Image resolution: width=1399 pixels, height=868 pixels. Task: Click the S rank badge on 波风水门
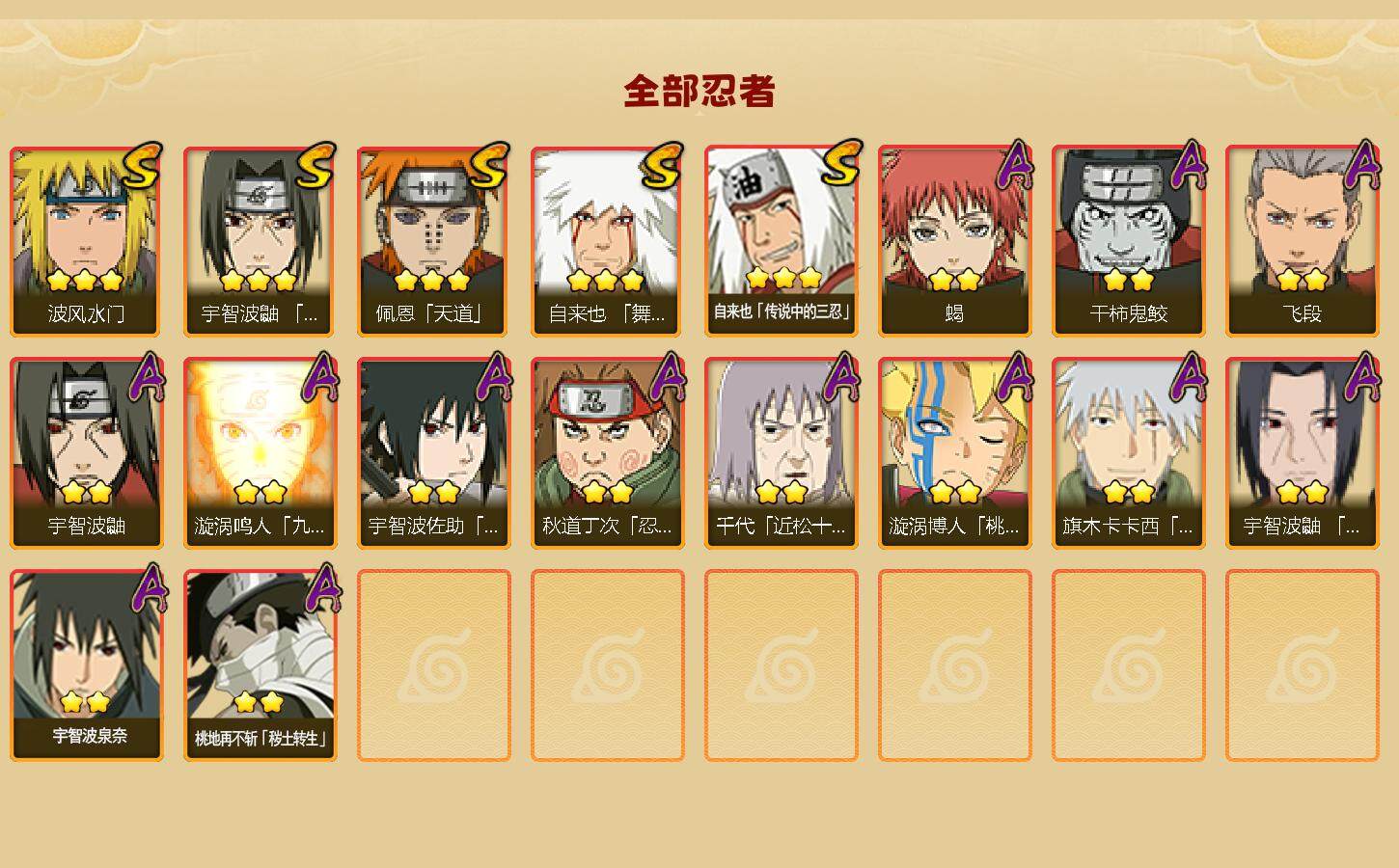click(x=141, y=166)
